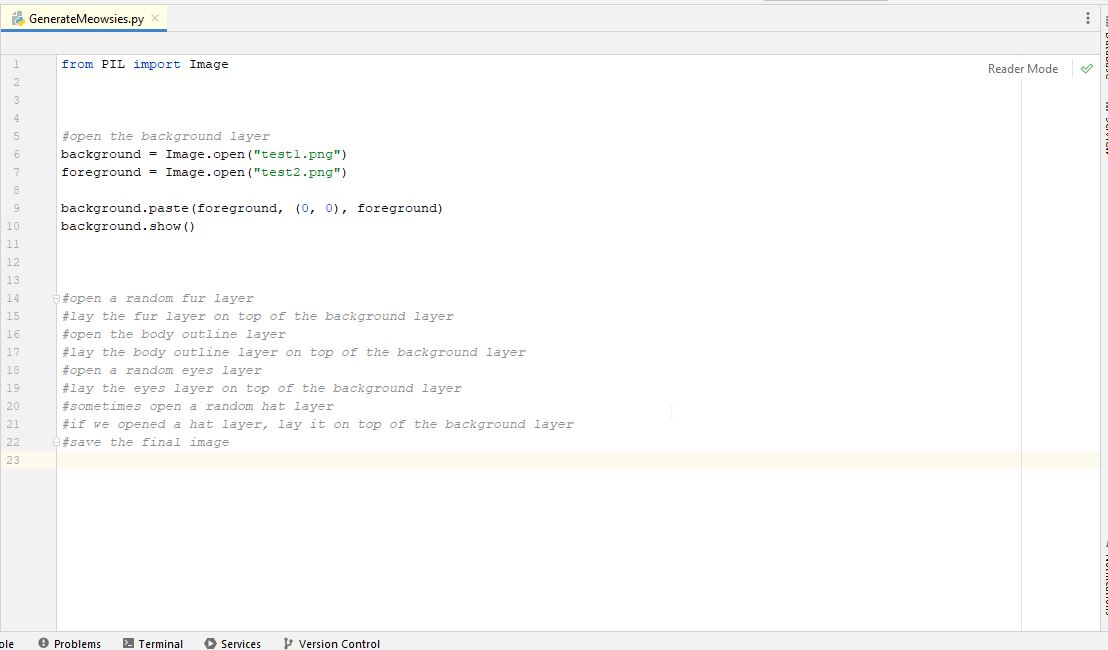Click the PIL module name on line 1
Viewport: 1108px width, 650px height.
(113, 64)
